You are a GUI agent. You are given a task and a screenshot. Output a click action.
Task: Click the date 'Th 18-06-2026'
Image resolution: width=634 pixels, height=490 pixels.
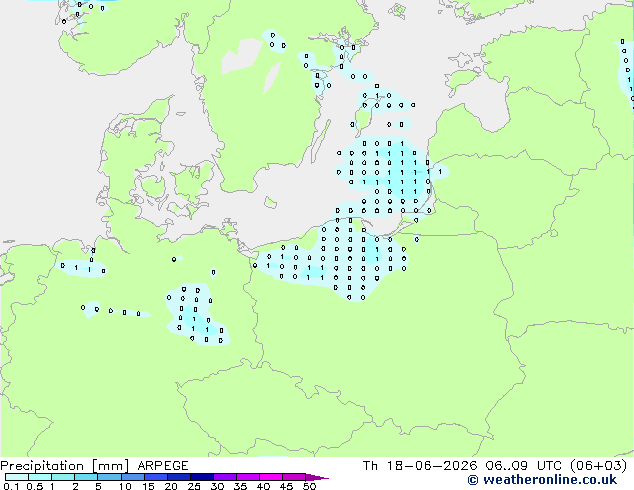coord(420,466)
